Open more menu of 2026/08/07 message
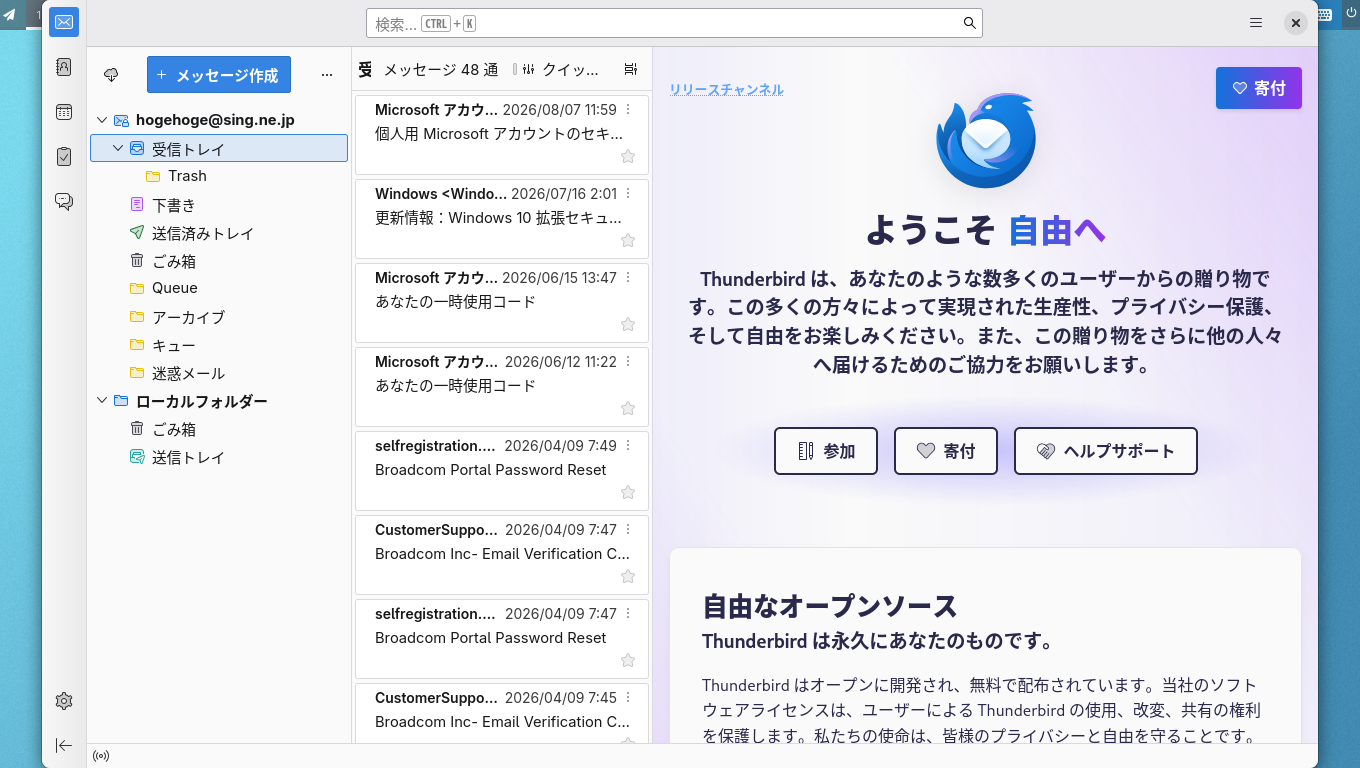The width and height of the screenshot is (1360, 768). [628, 110]
